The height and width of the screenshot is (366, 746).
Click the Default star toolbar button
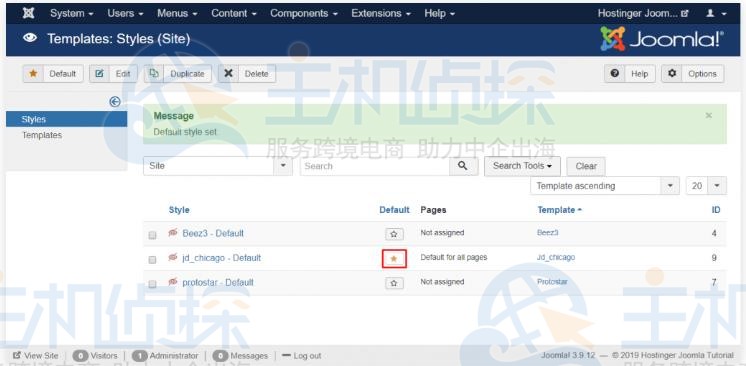[53, 74]
